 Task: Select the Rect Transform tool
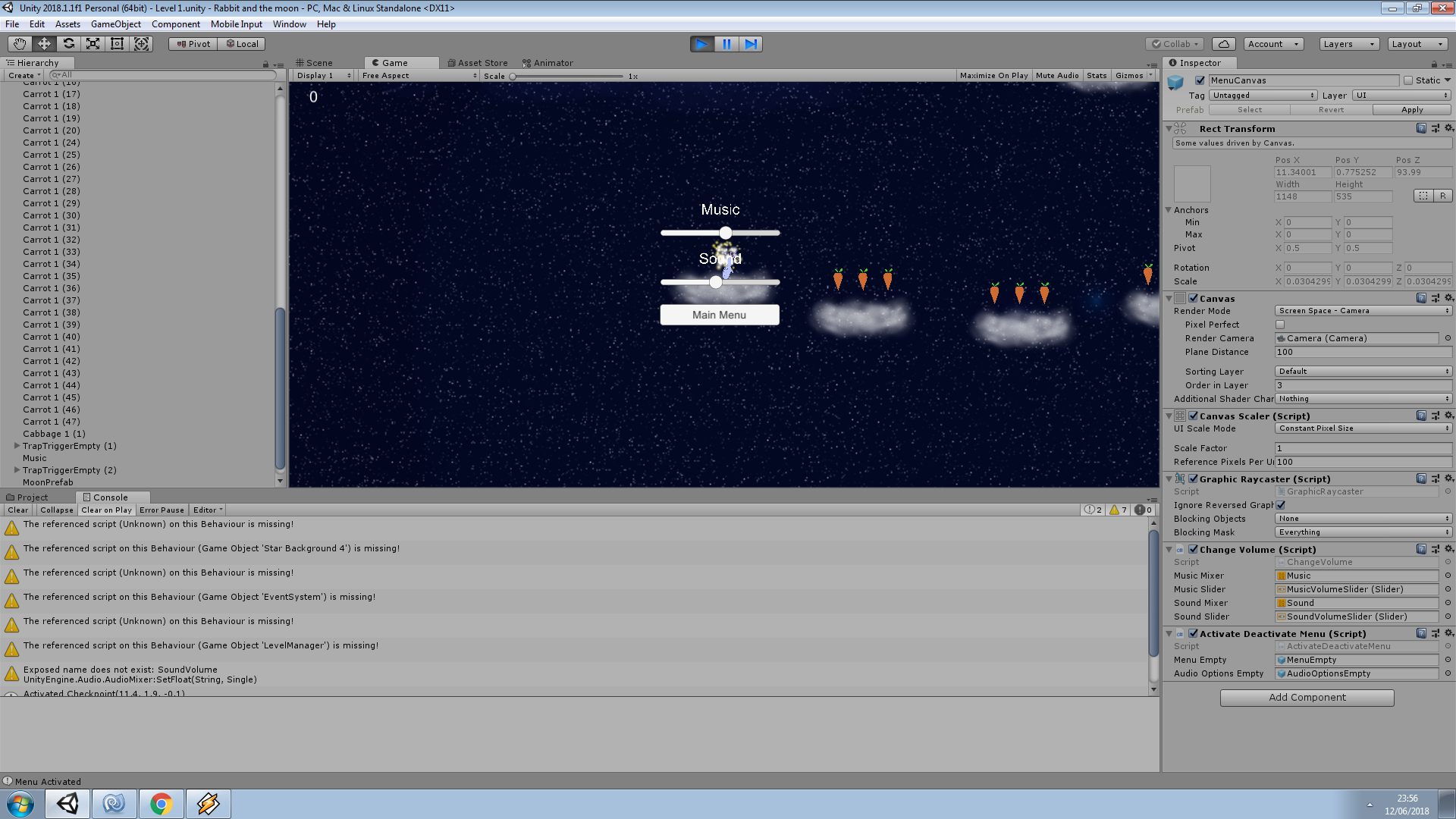[117, 44]
